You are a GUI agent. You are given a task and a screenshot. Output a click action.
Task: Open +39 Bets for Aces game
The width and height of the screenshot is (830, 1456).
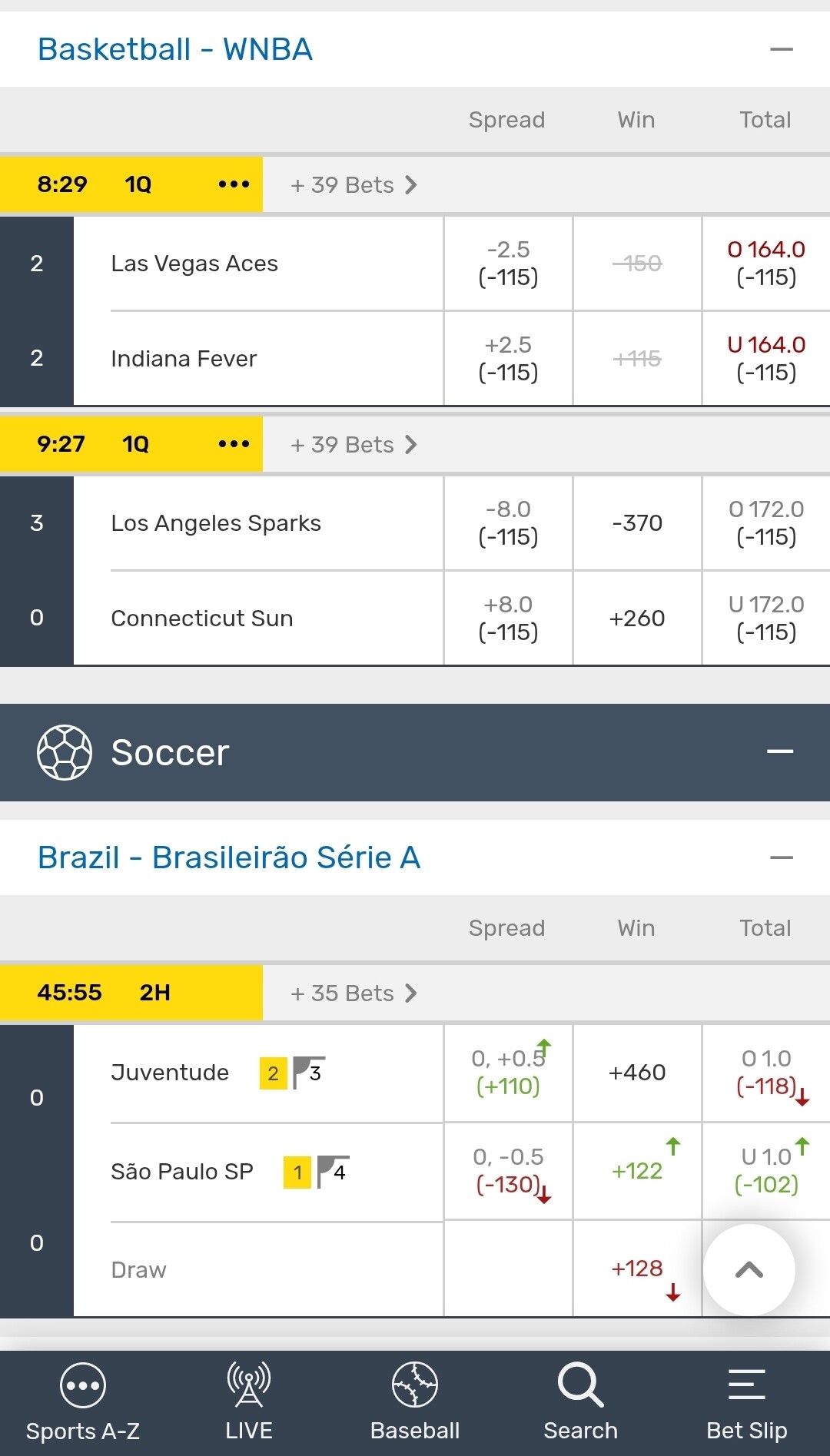click(354, 185)
